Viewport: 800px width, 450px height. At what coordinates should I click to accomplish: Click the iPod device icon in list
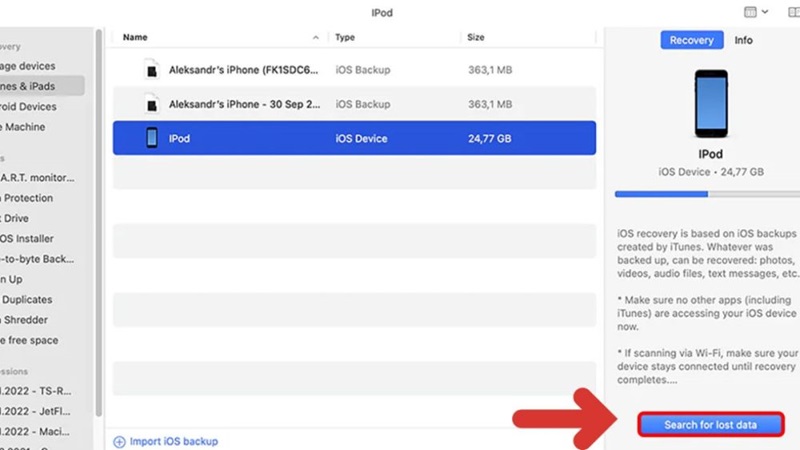[x=152, y=138]
